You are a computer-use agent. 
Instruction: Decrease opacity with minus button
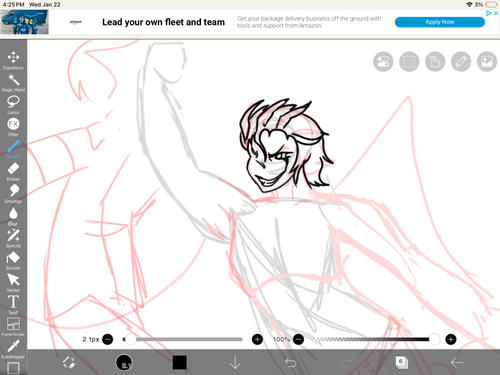299,339
